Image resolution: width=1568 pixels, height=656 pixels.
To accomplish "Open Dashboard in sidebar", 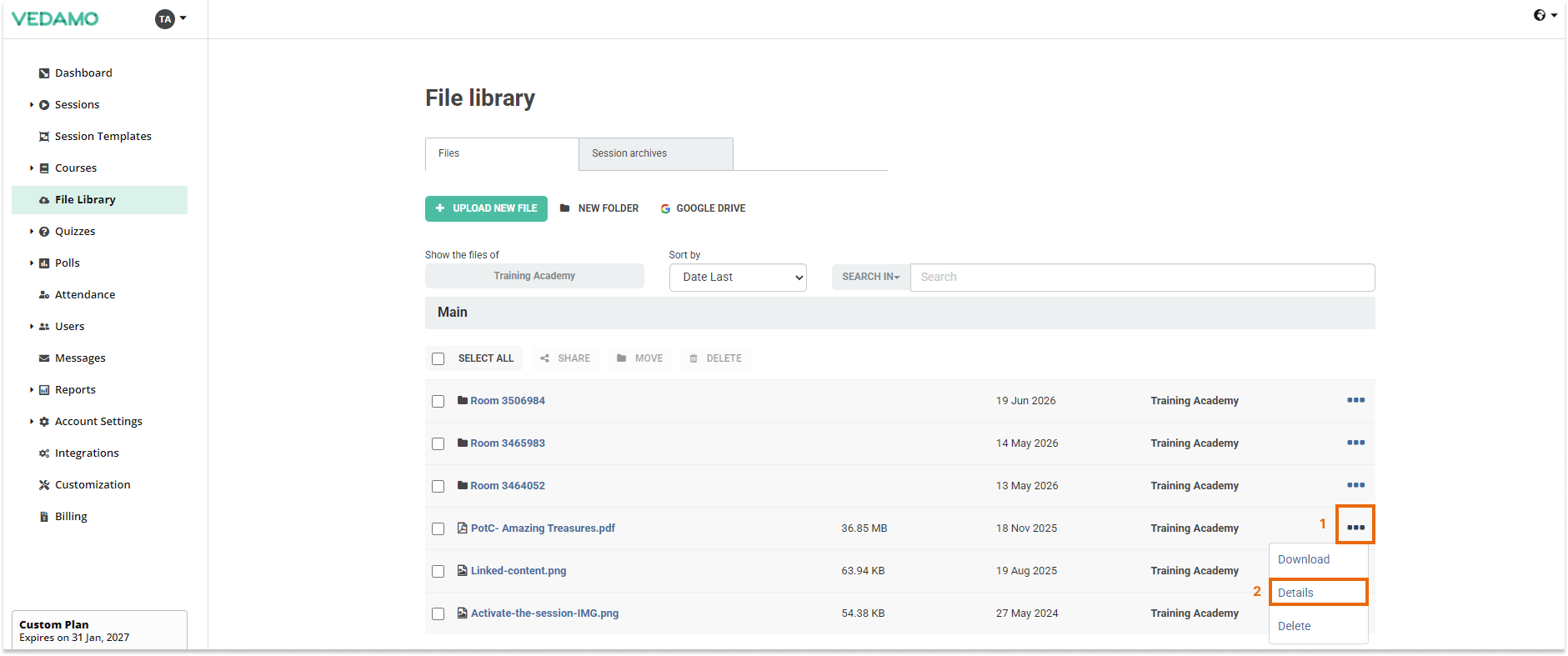I will tap(83, 73).
